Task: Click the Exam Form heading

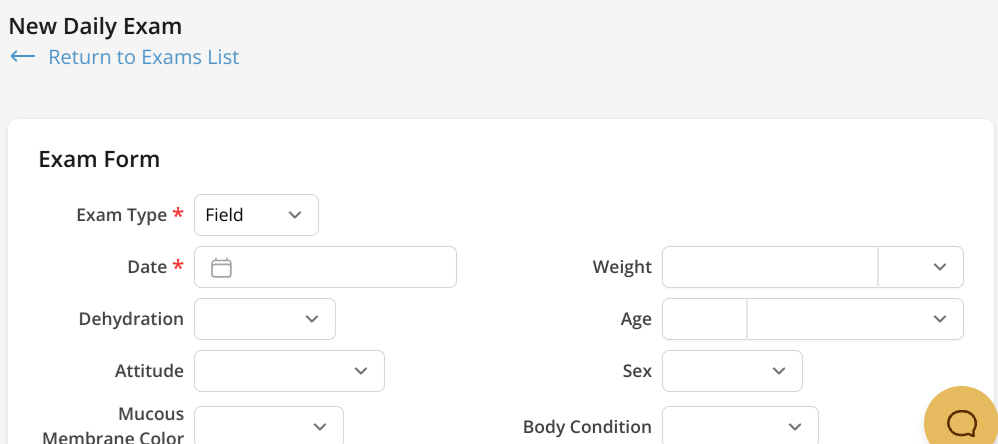Action: (x=99, y=159)
